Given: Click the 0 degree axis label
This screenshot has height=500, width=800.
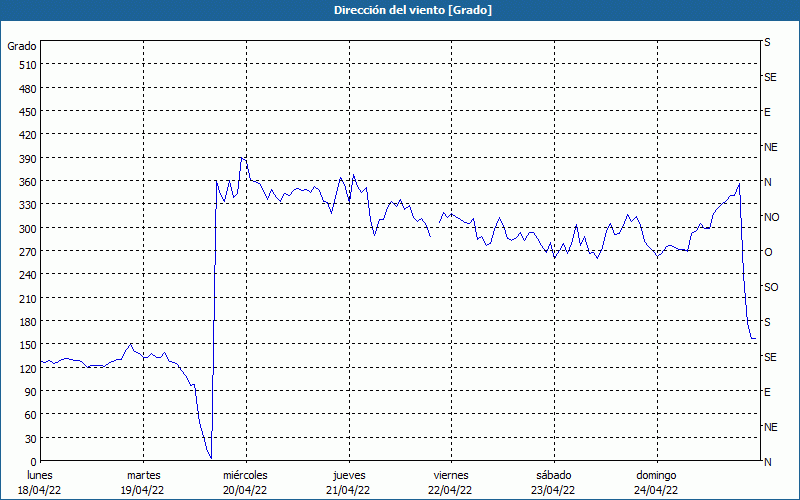Looking at the screenshot, I should 34,462.
